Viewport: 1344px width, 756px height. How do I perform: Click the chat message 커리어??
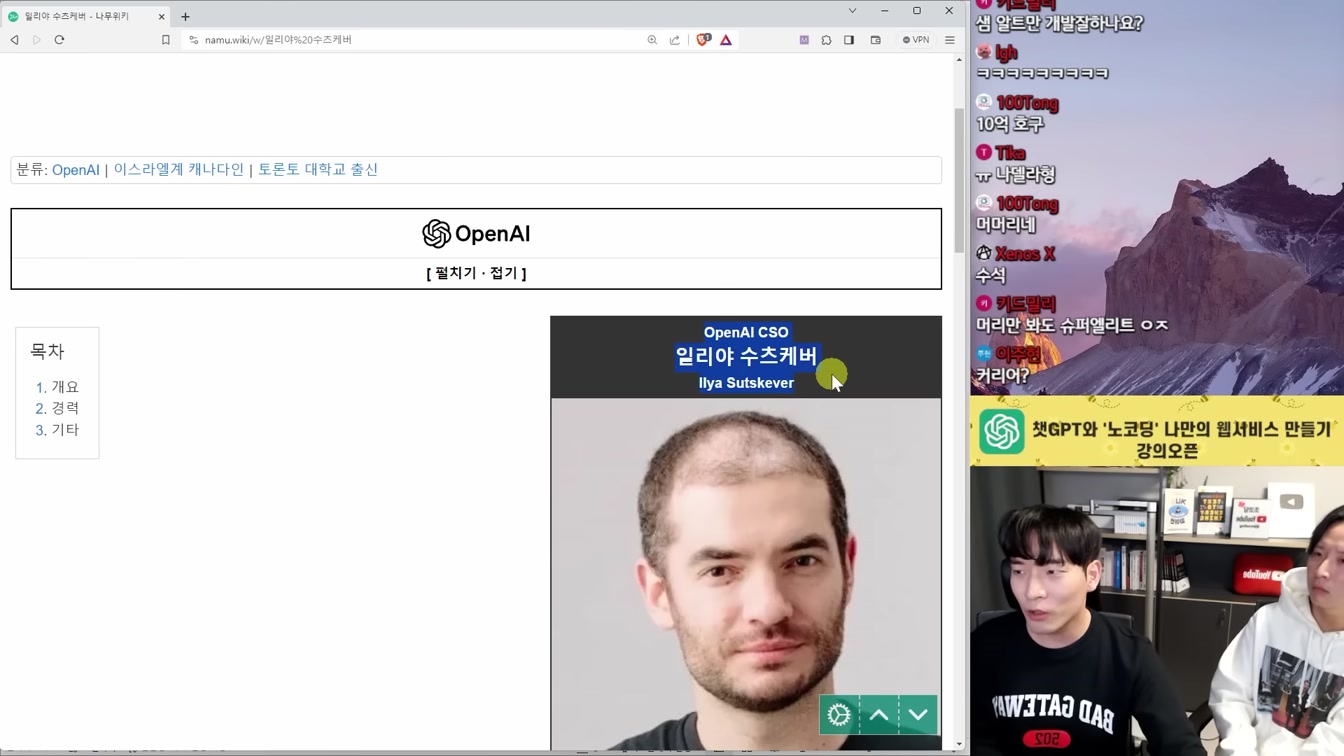1003,376
